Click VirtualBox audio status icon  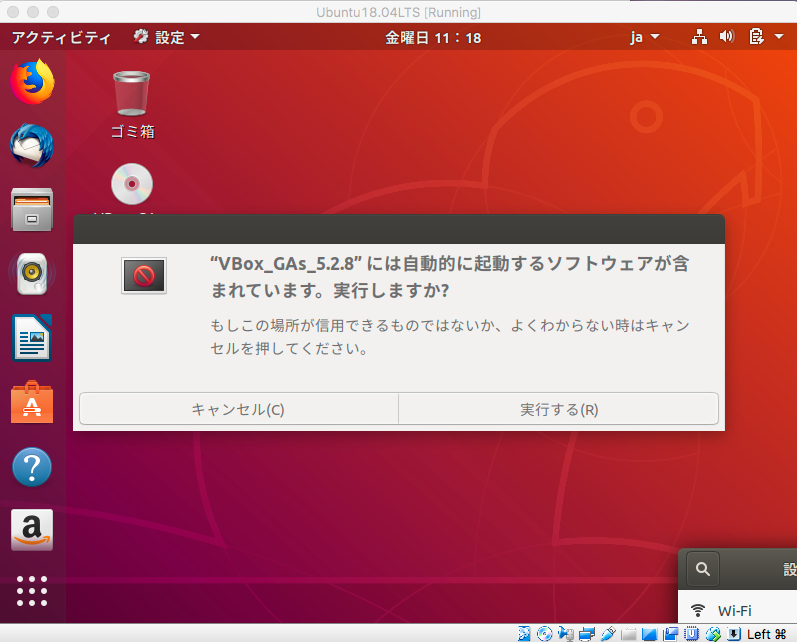(565, 634)
